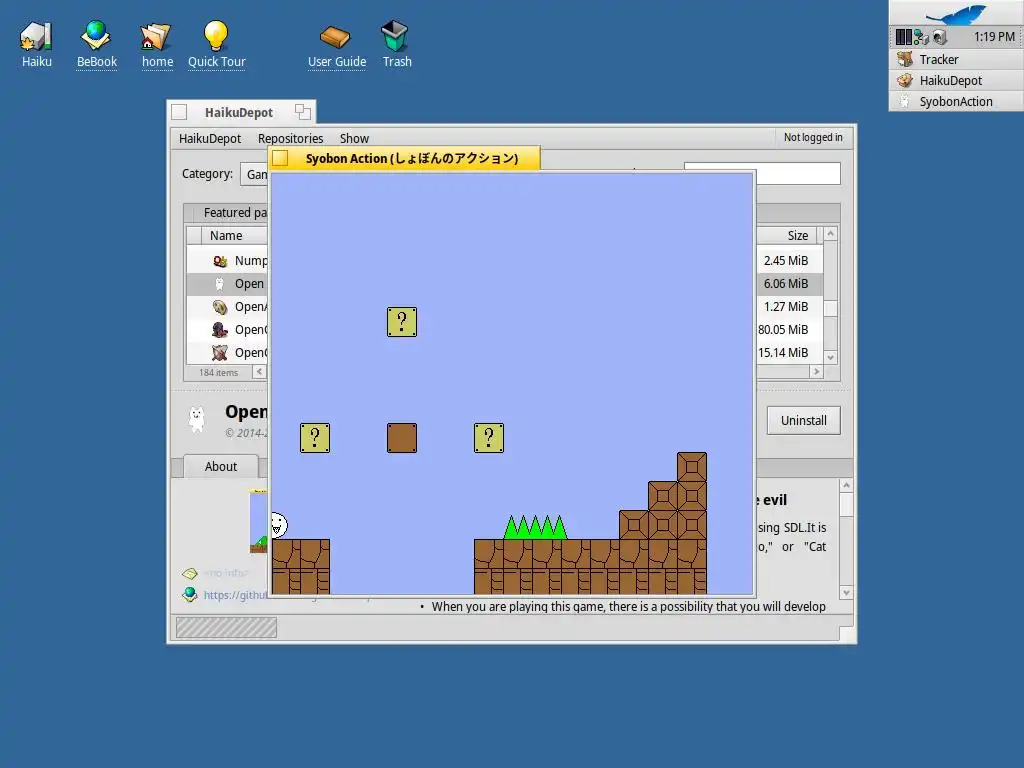Screen dimensions: 1024x768
Task: Switch to SyobonAction in the Deskbar
Action: coord(956,101)
